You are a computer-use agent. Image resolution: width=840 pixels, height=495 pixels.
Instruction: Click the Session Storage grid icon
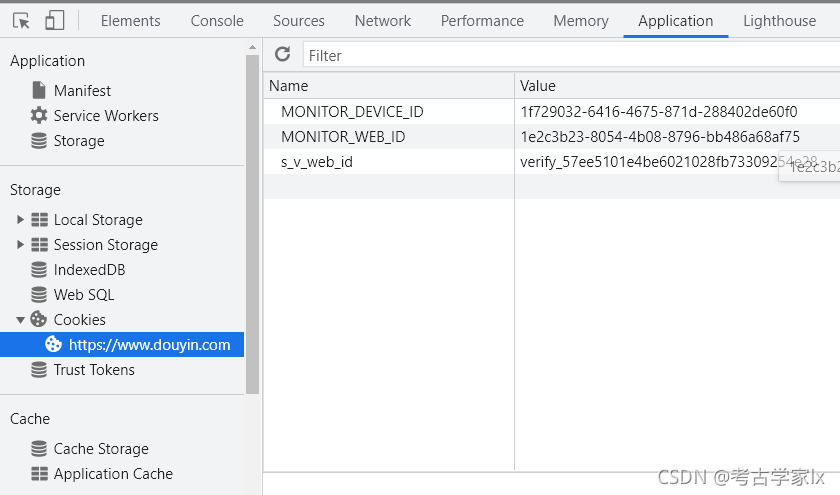click(39, 245)
